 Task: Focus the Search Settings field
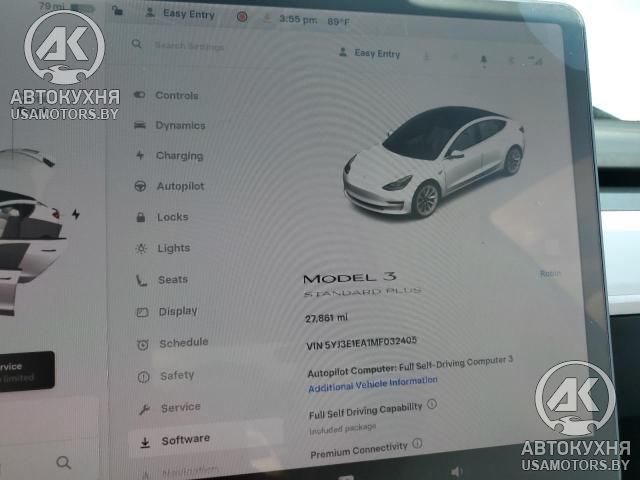point(189,46)
